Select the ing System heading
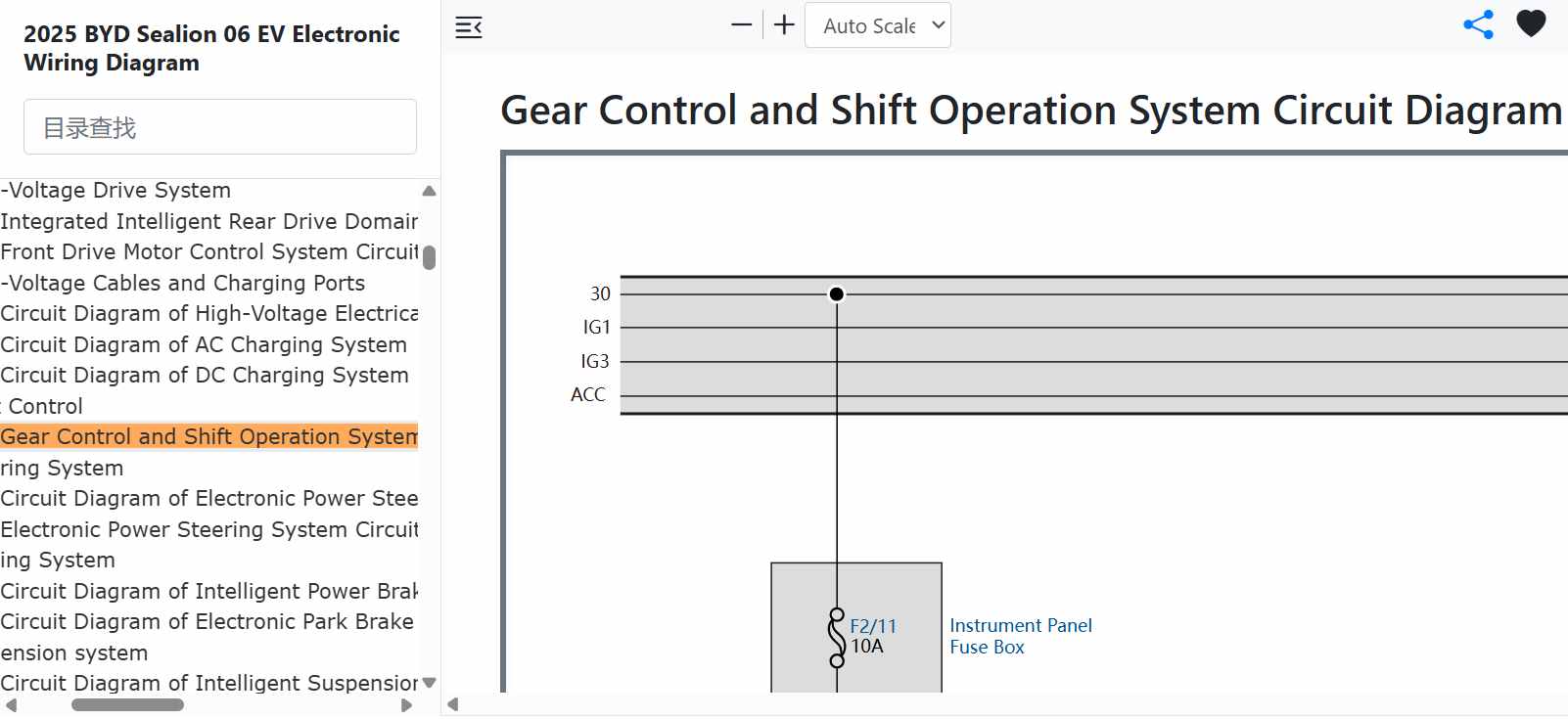 (x=58, y=561)
